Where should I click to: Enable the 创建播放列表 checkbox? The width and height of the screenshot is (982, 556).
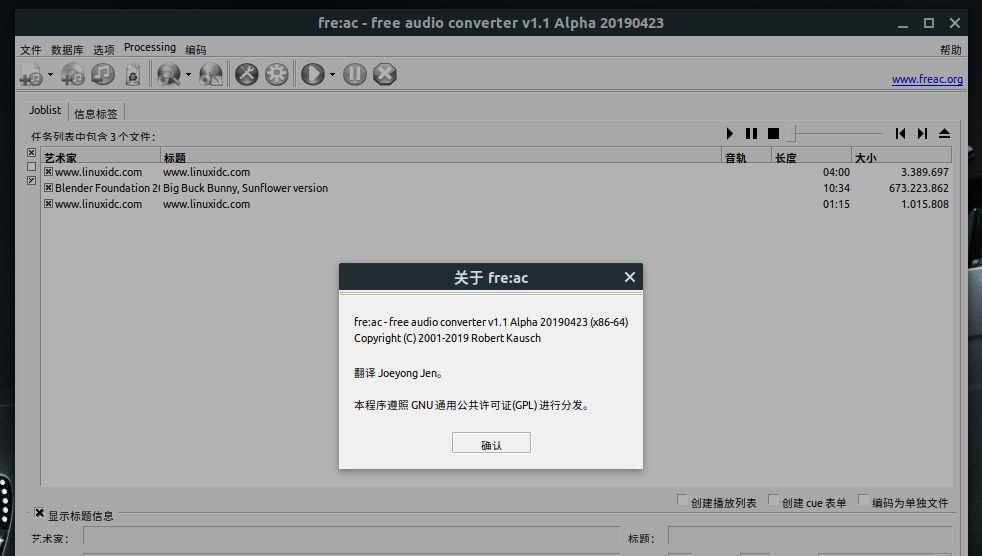(682, 500)
